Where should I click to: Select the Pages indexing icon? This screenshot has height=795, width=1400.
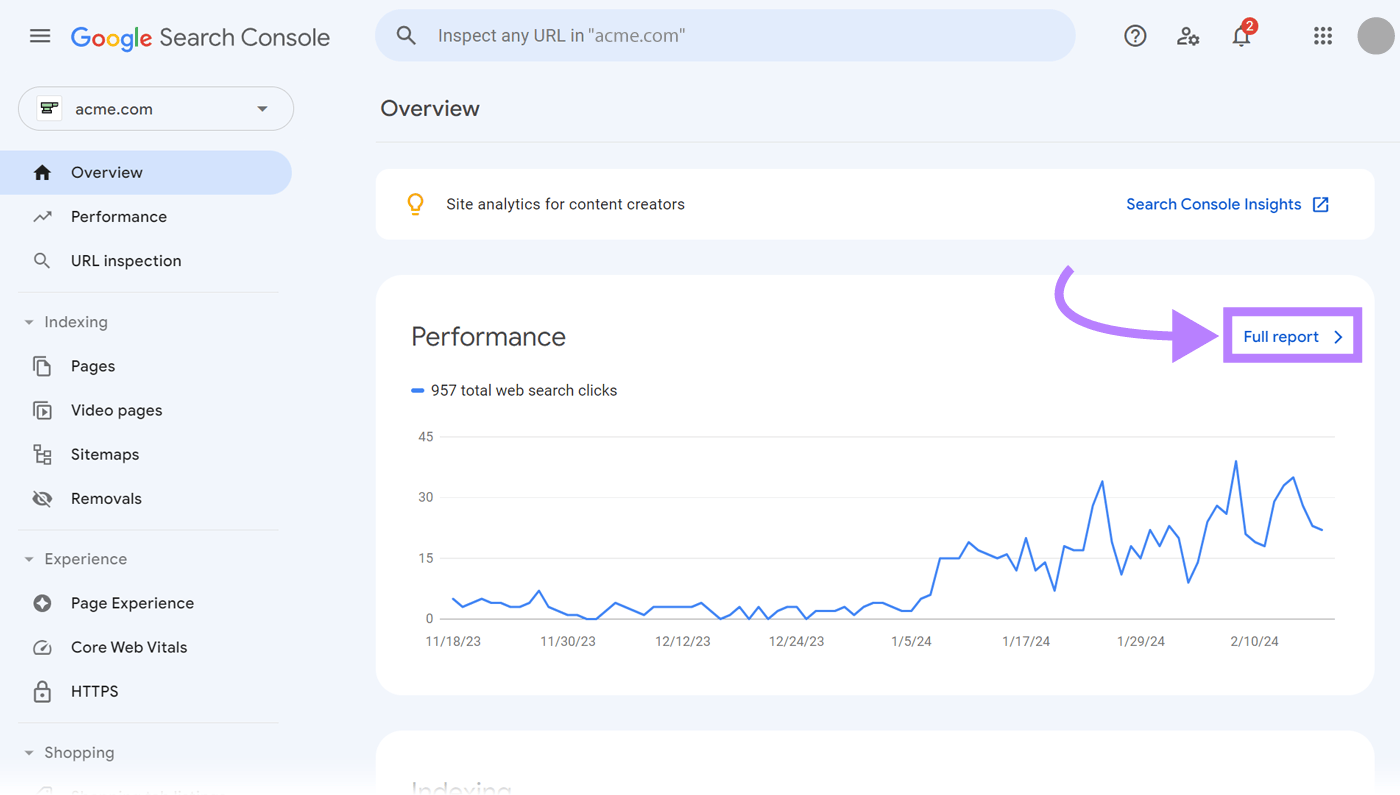pos(42,366)
